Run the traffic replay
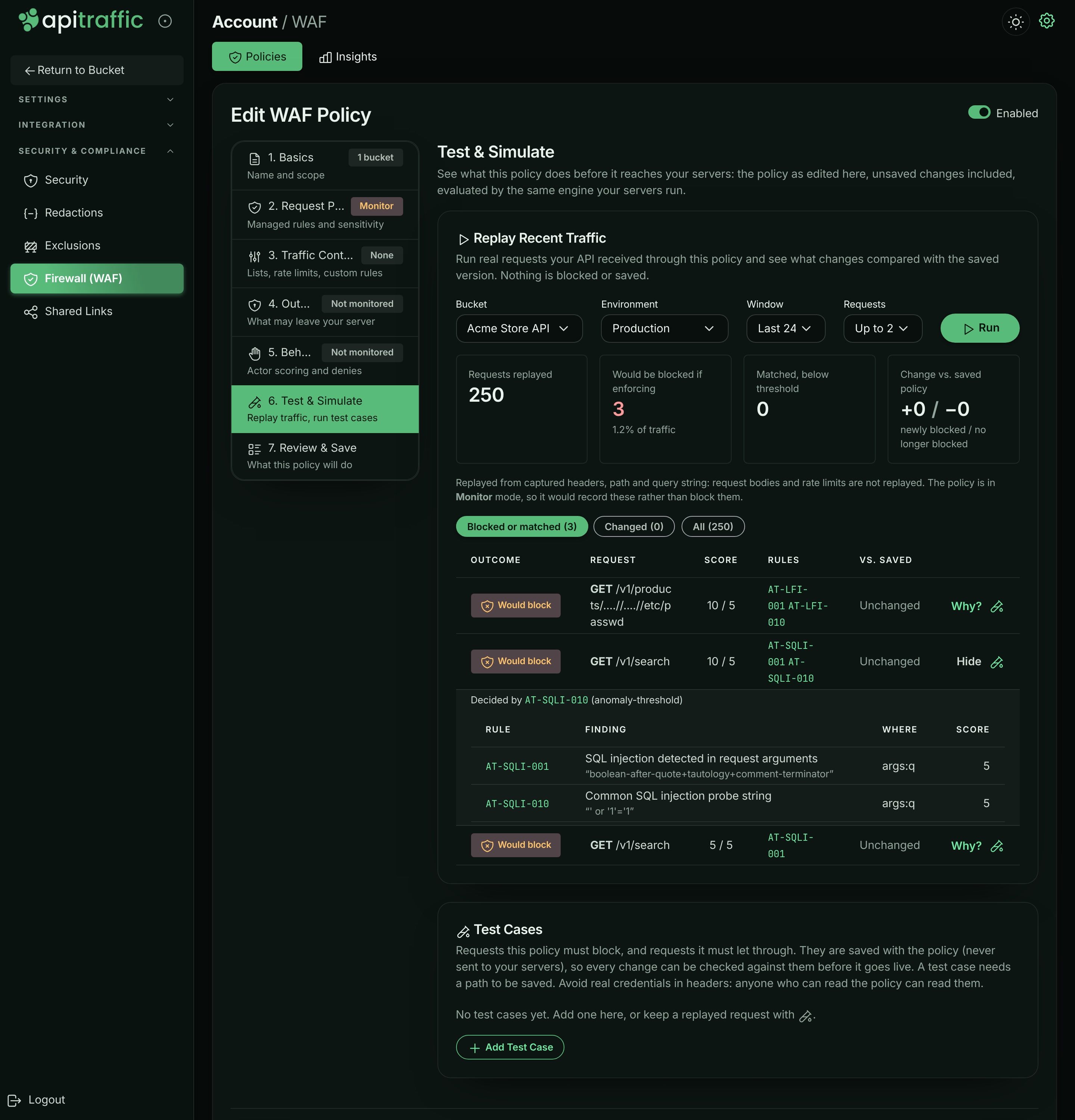1075x1120 pixels. [x=979, y=328]
